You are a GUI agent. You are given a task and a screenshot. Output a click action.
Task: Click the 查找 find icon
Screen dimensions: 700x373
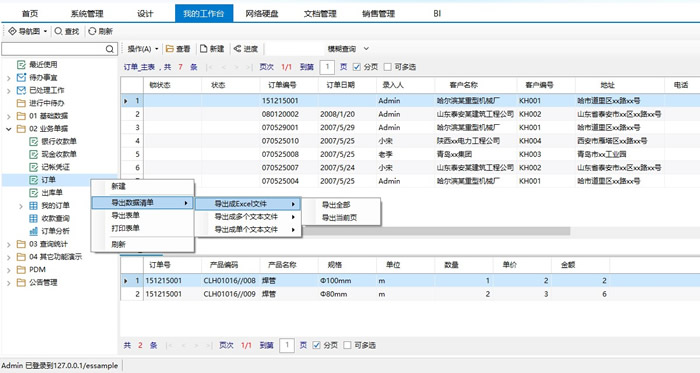click(x=58, y=31)
